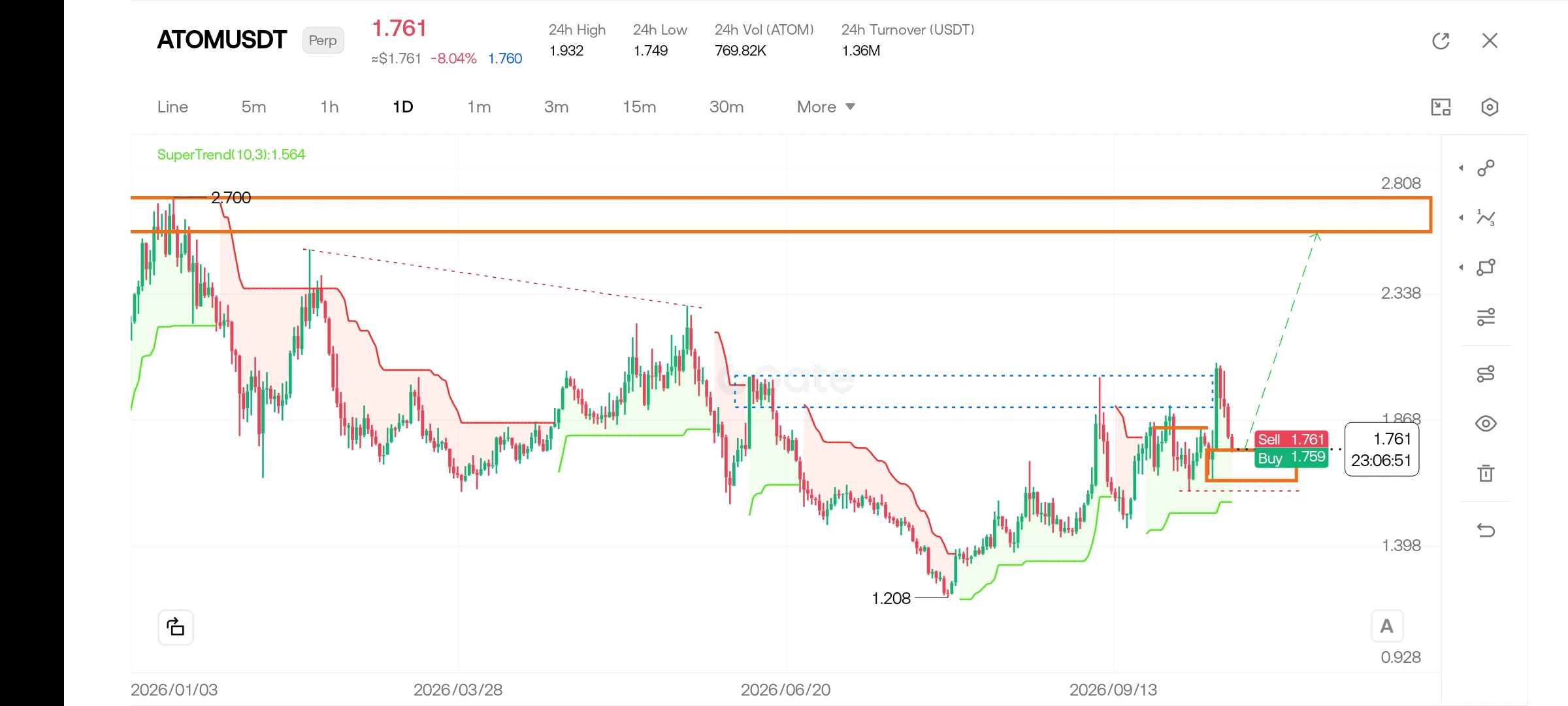
Task: Click the Sell 1.761 button
Action: coord(1291,439)
